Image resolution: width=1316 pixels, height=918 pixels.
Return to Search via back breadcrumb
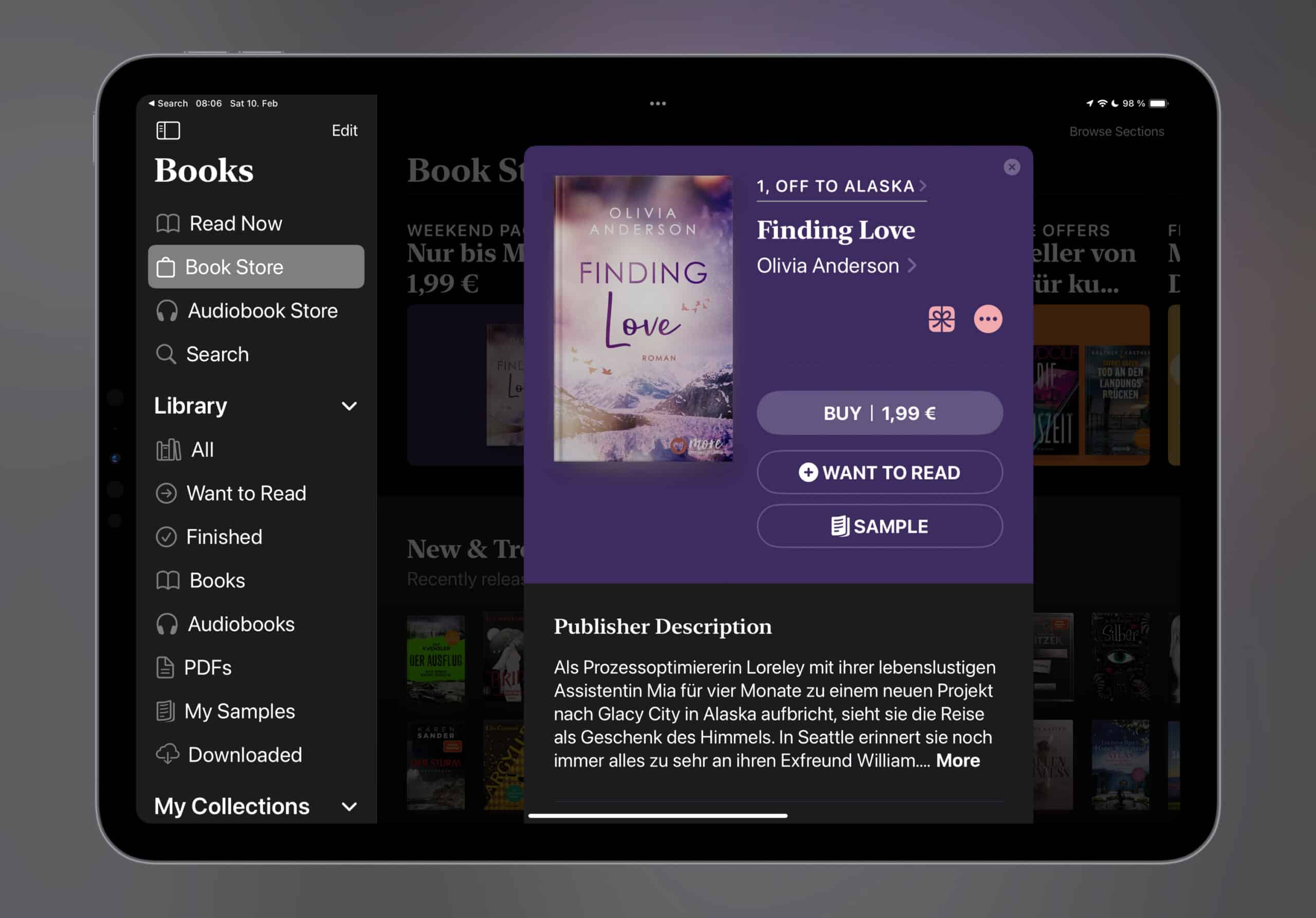coord(168,104)
